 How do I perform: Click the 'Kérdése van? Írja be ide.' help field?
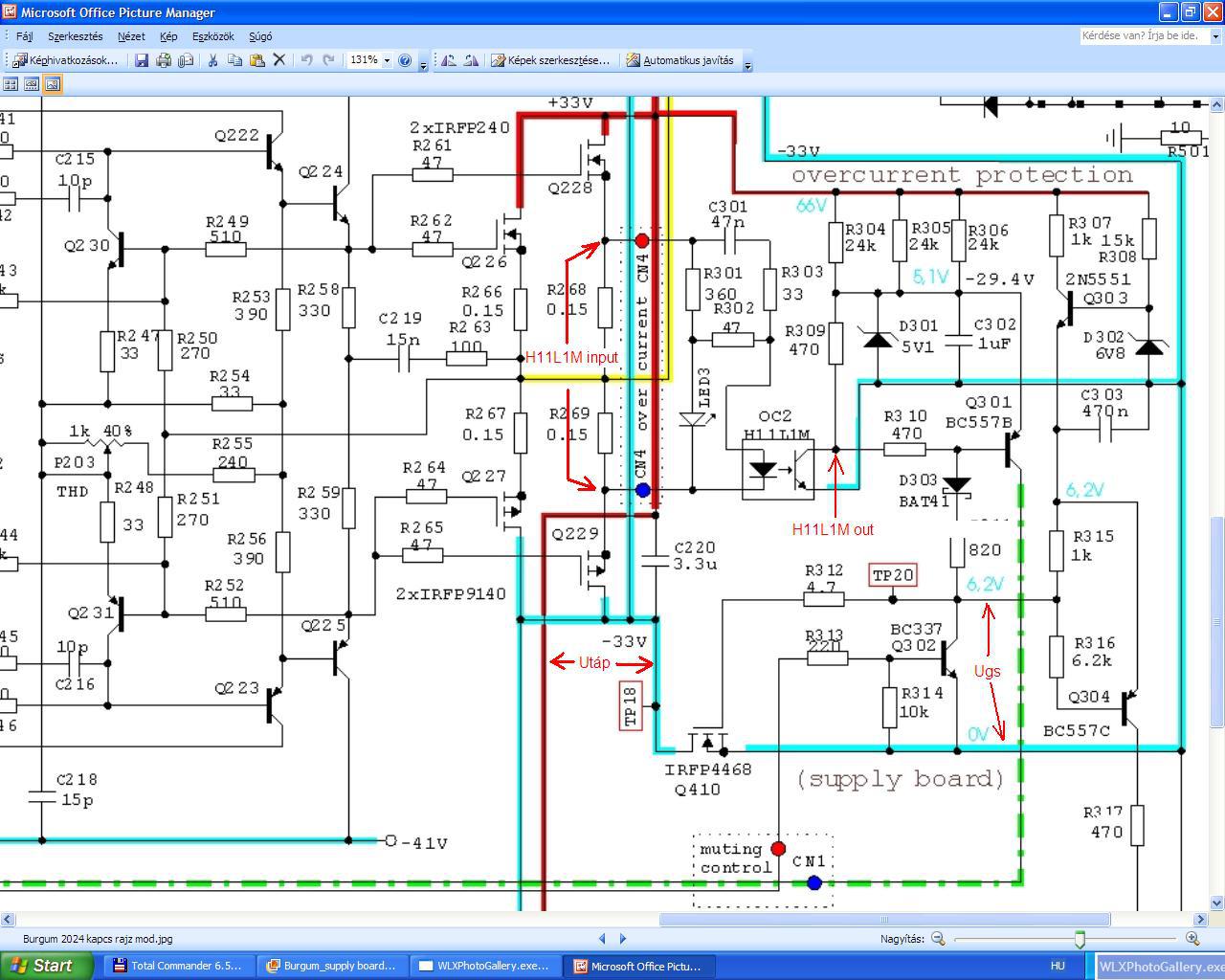point(1144,35)
